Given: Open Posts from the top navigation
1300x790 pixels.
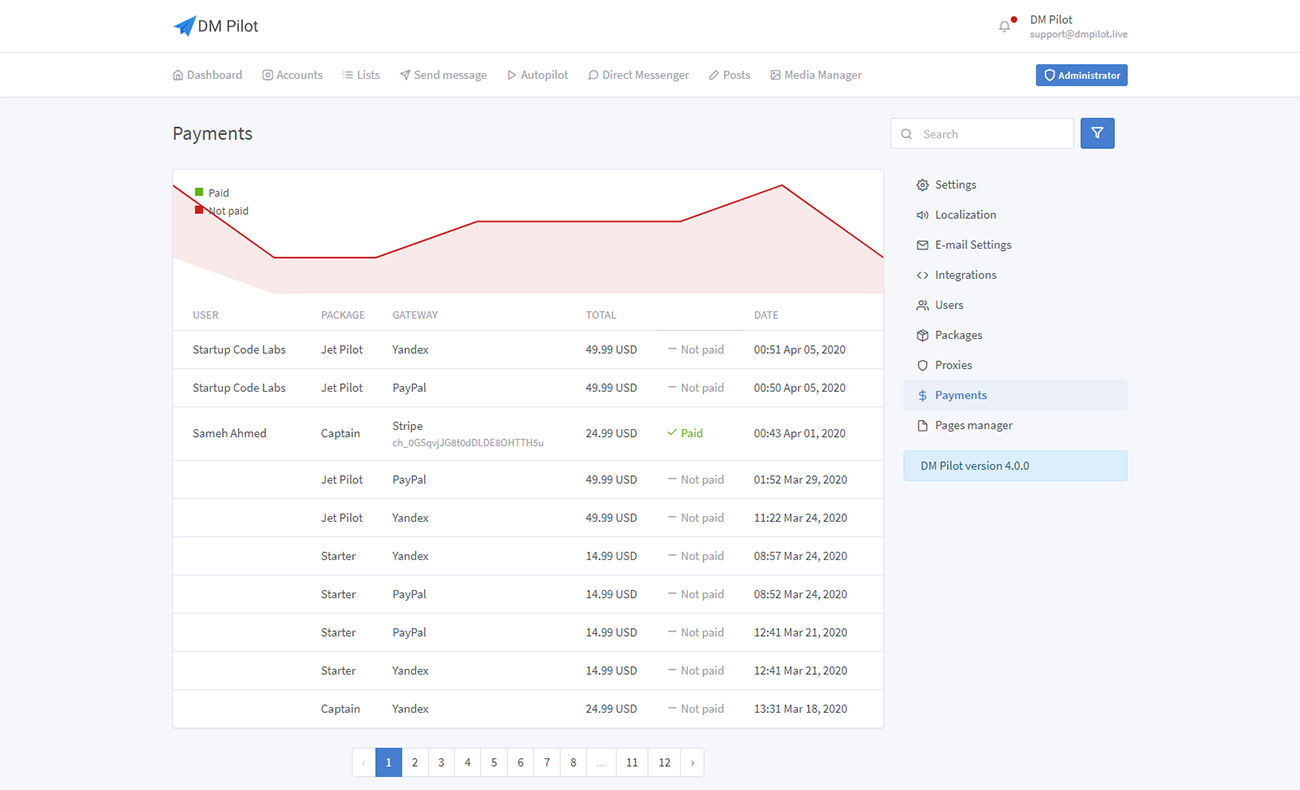Looking at the screenshot, I should click(729, 75).
